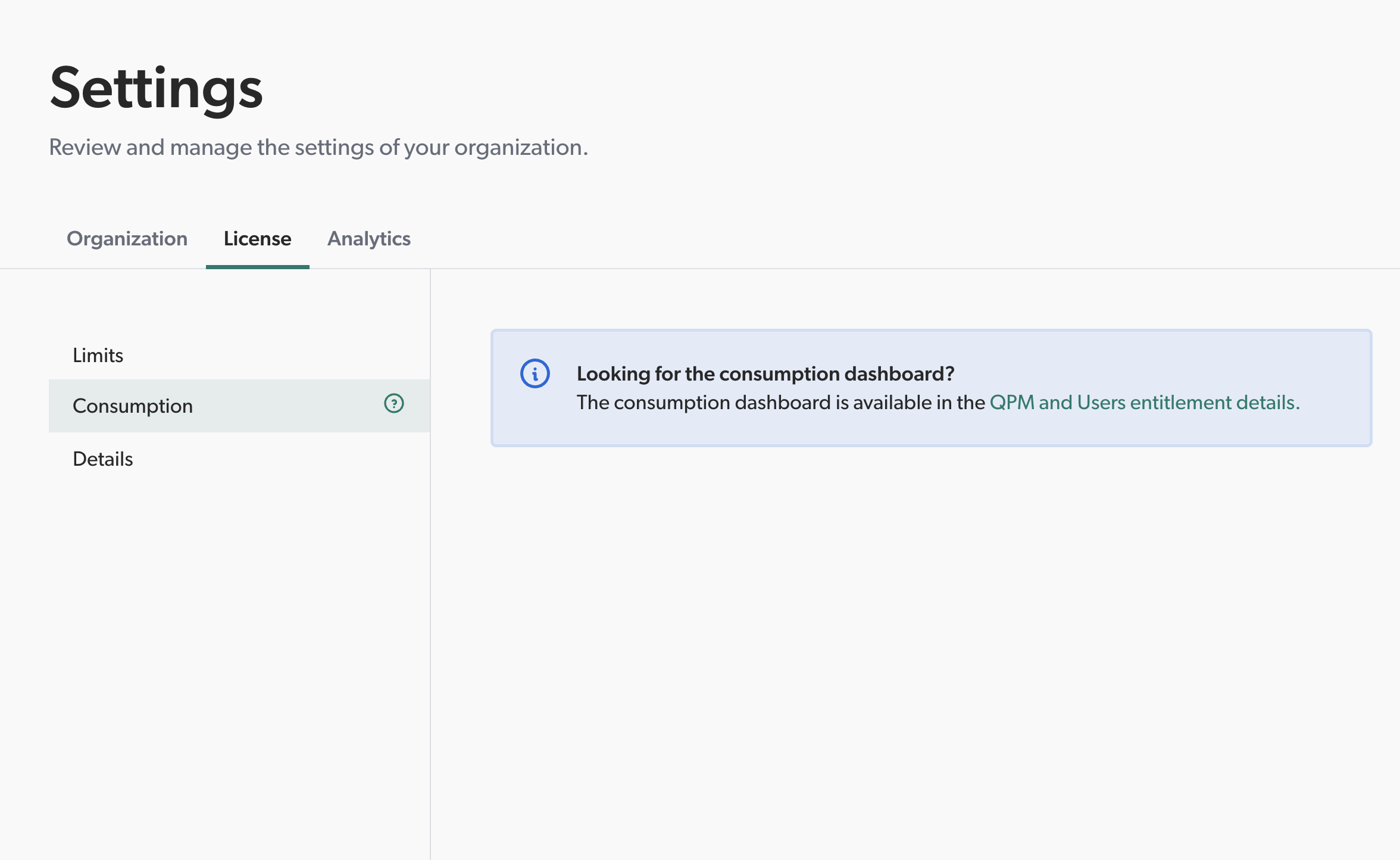Click the 'Looking for the consumption dashboard?' heading
The image size is (1400, 860).
click(x=765, y=374)
